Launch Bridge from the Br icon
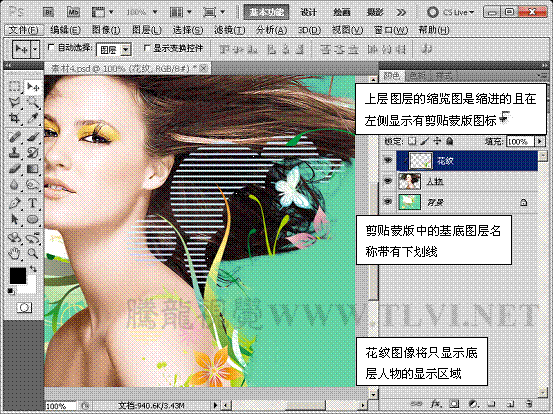The image size is (553, 414). click(x=48, y=12)
